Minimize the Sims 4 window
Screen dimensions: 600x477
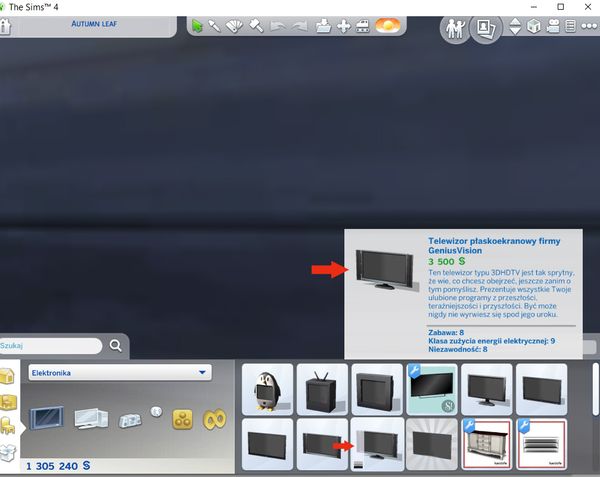pos(534,7)
